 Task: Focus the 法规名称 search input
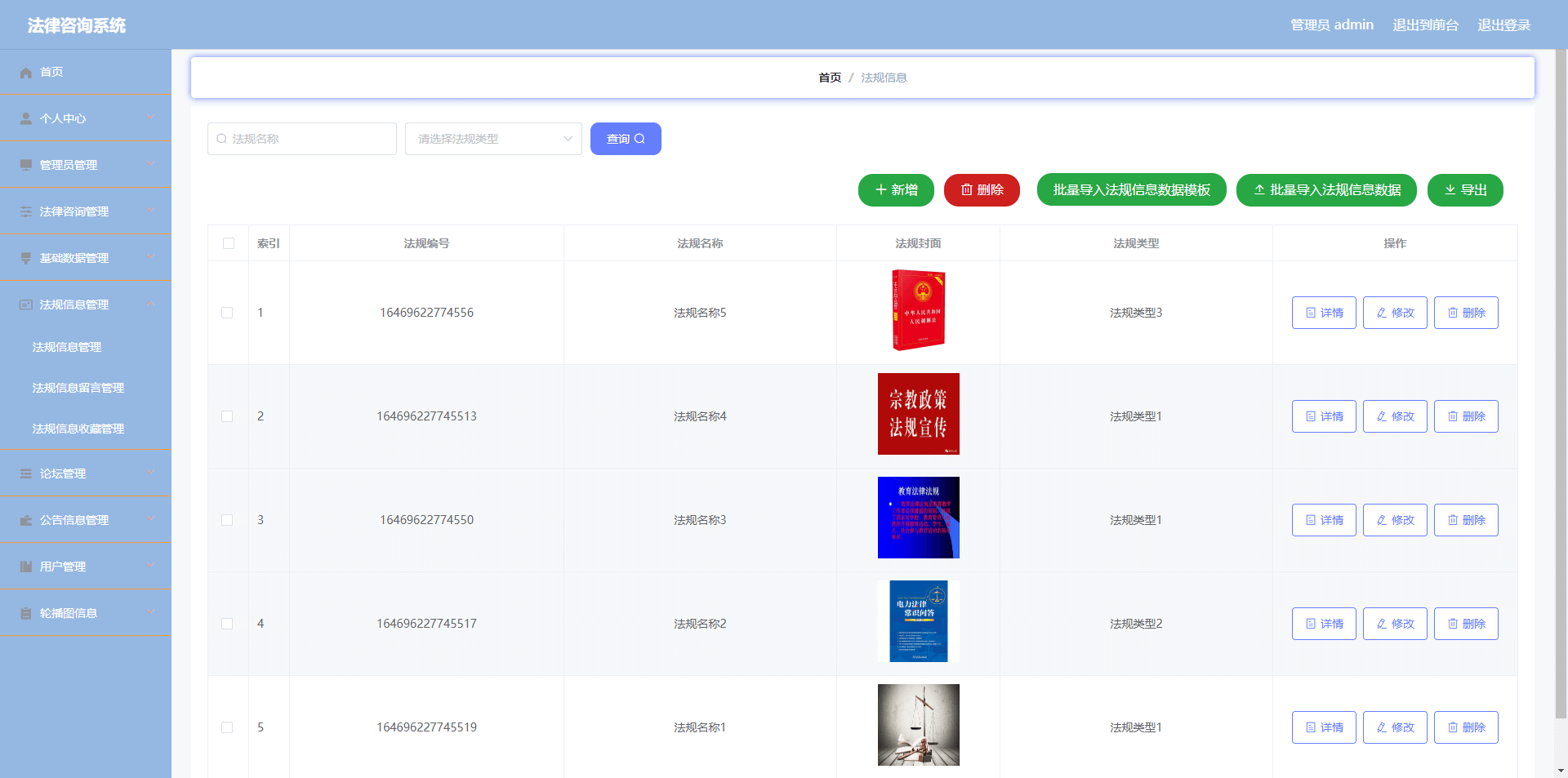pos(302,139)
